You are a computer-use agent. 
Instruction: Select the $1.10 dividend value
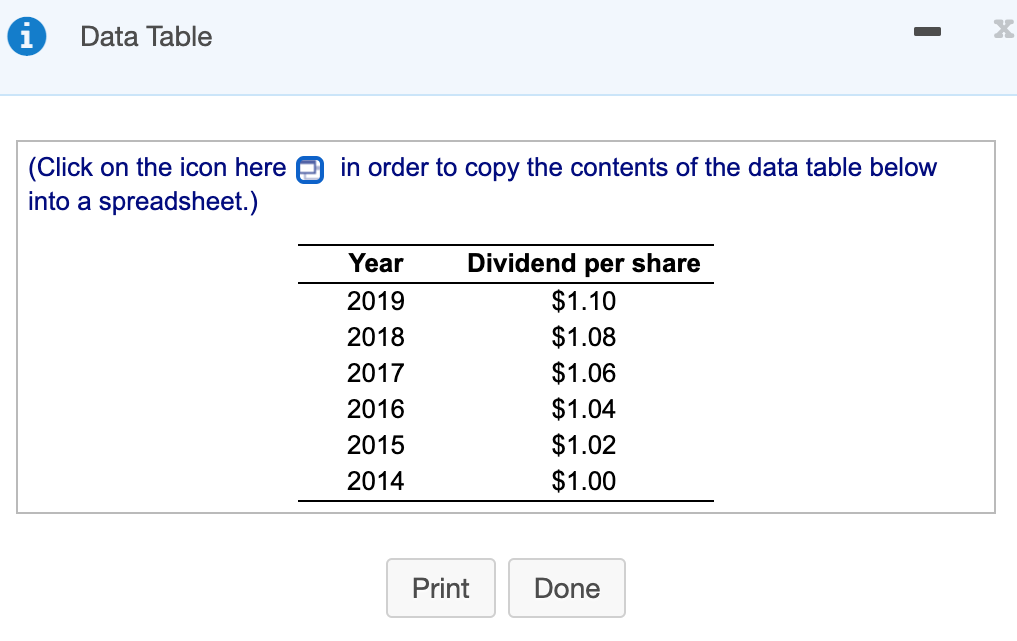(584, 301)
